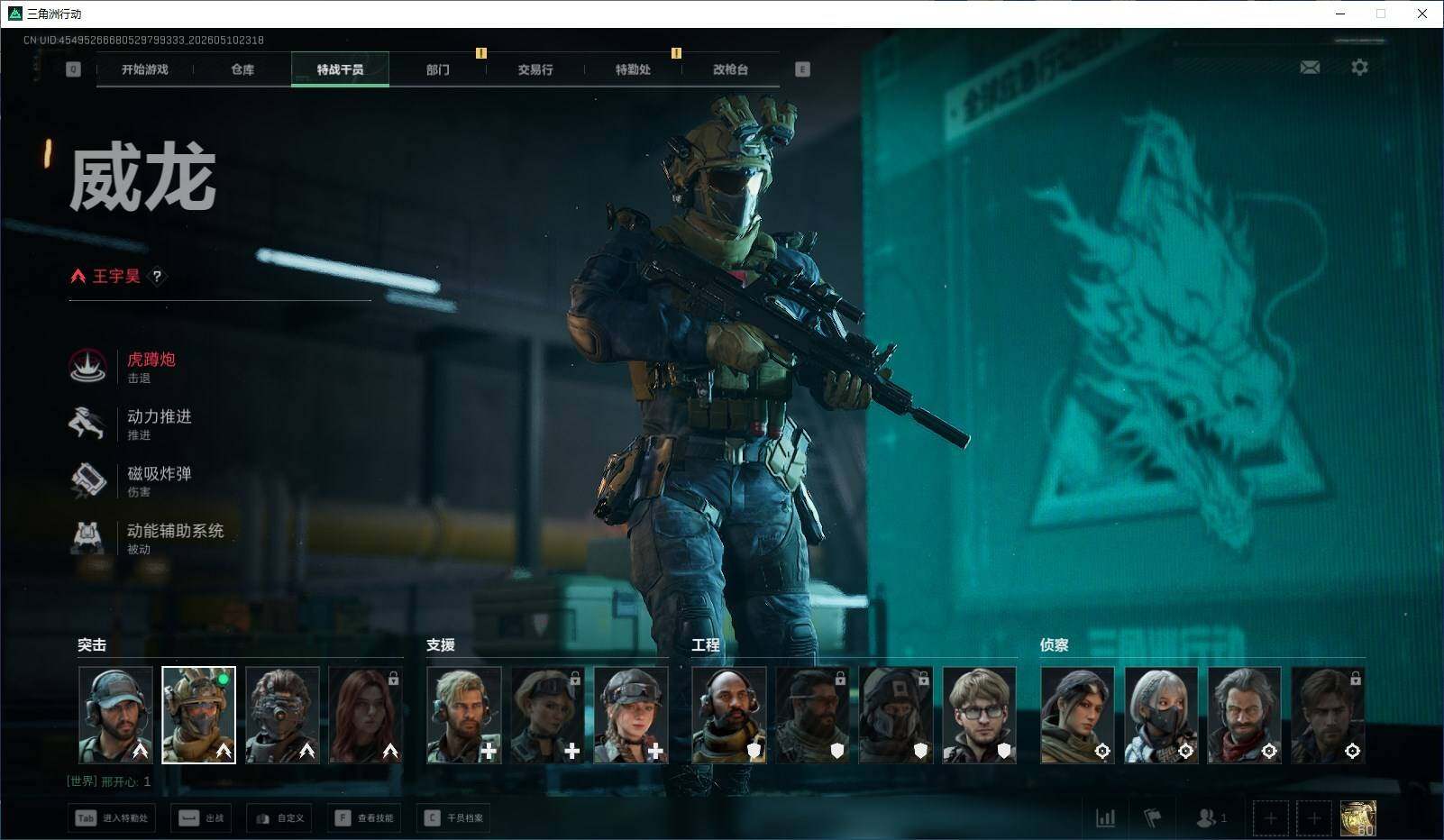
Task: Open the 部门 tab
Action: (x=438, y=69)
